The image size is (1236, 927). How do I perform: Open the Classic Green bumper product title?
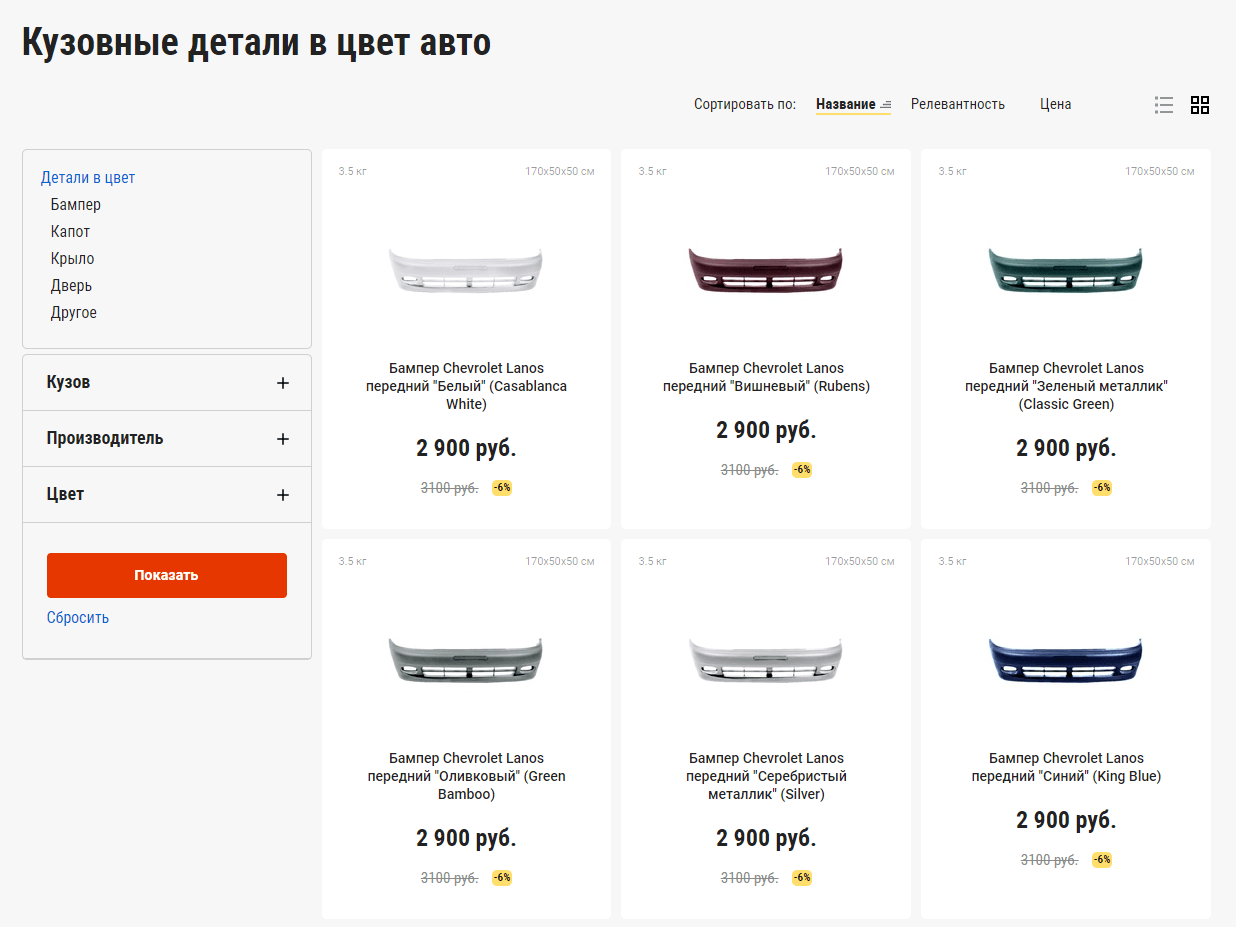pyautogui.click(x=1066, y=386)
